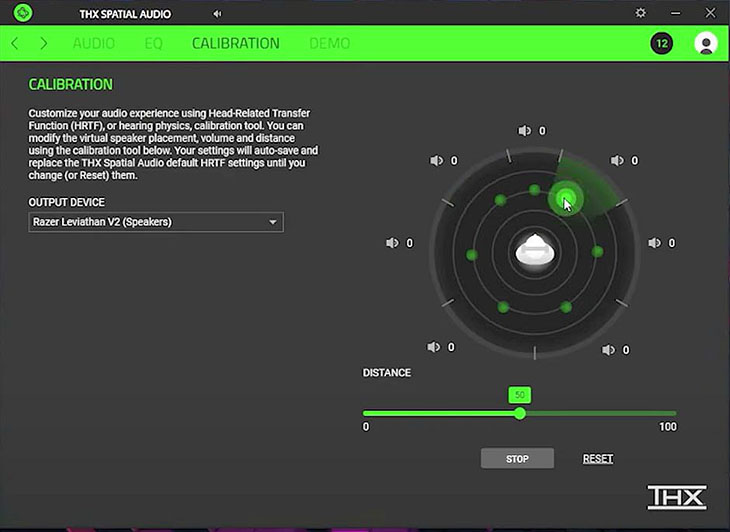Click the Razer Synapse logo icon
730x532 pixels.
pyautogui.click(x=22, y=13)
